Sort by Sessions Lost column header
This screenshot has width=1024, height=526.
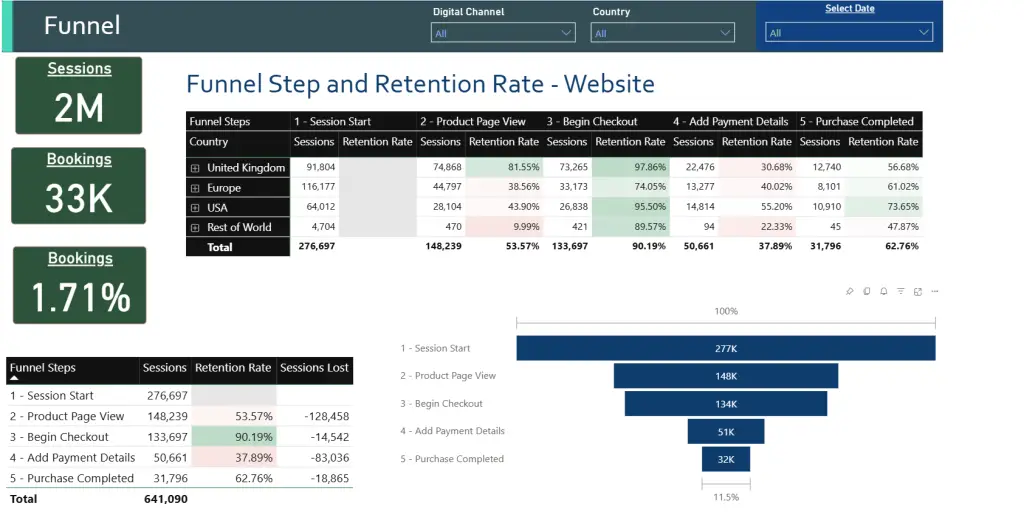point(314,368)
